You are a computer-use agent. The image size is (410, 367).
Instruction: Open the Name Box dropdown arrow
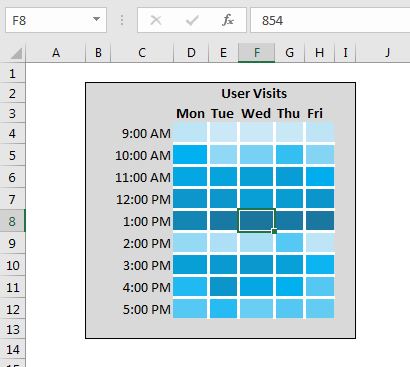coord(96,19)
